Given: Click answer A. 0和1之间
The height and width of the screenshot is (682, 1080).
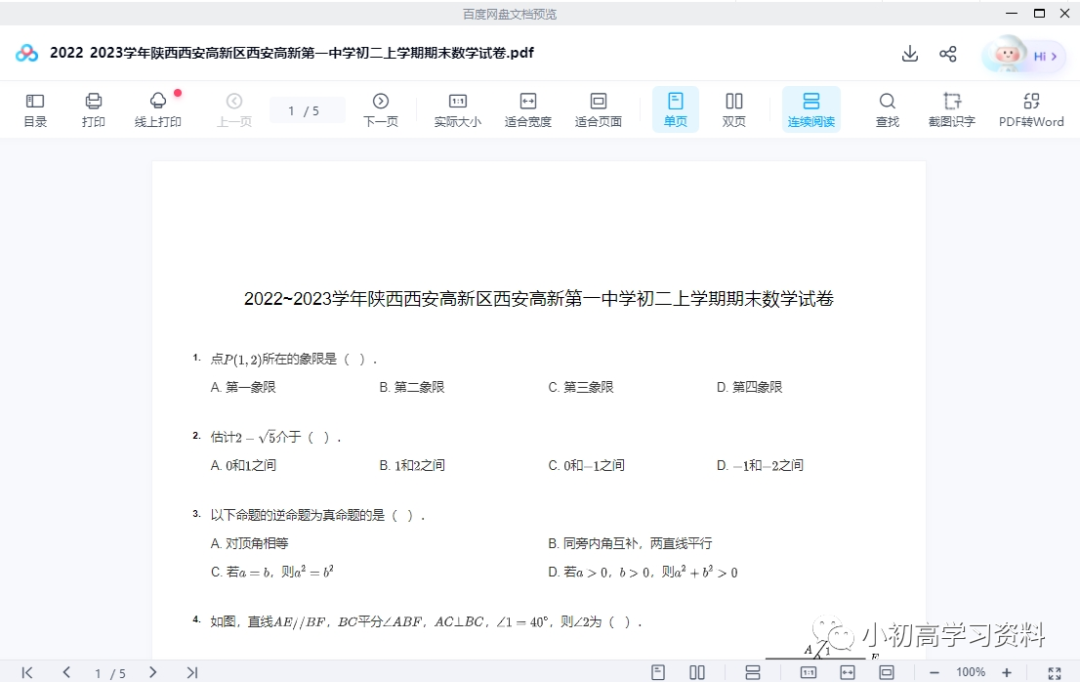Looking at the screenshot, I should [243, 466].
